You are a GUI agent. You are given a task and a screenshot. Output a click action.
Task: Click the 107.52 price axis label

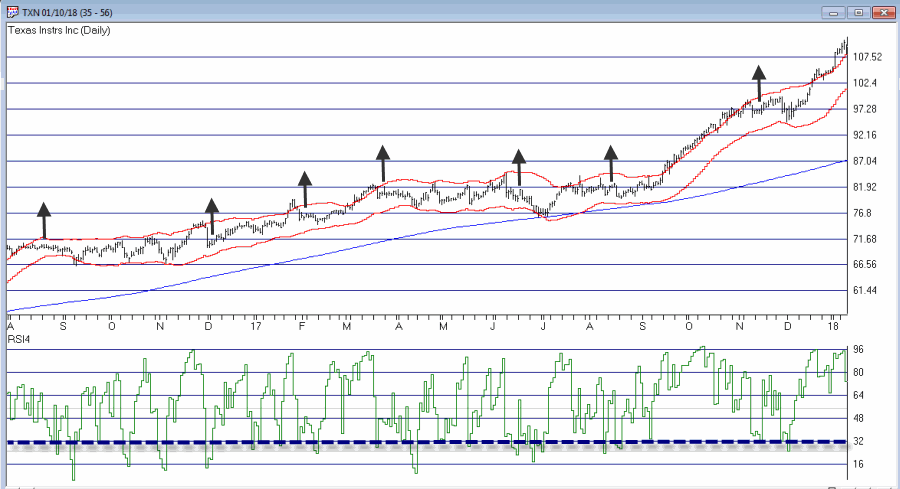point(867,57)
